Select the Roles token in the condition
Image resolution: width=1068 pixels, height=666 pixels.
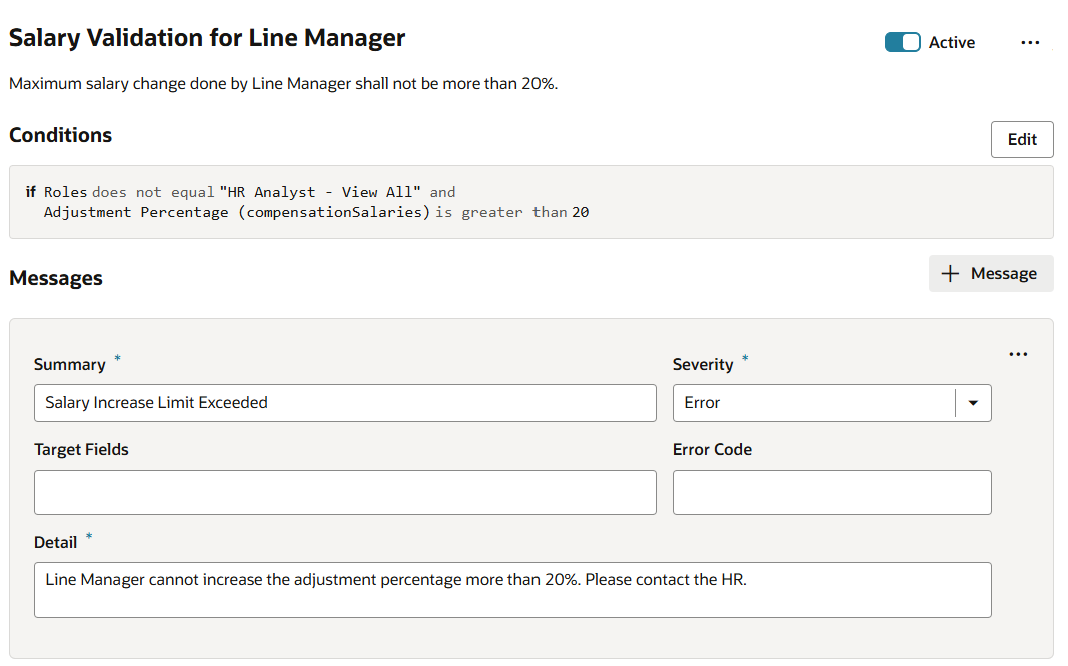(x=65, y=192)
